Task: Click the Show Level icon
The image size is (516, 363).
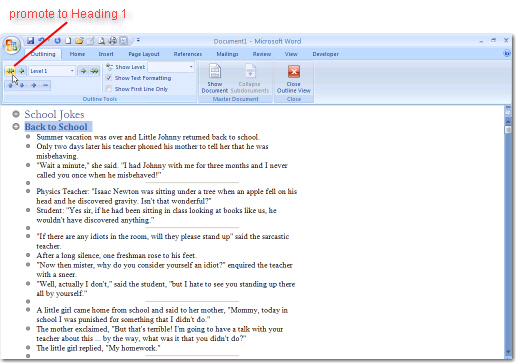Action: [x=109, y=67]
